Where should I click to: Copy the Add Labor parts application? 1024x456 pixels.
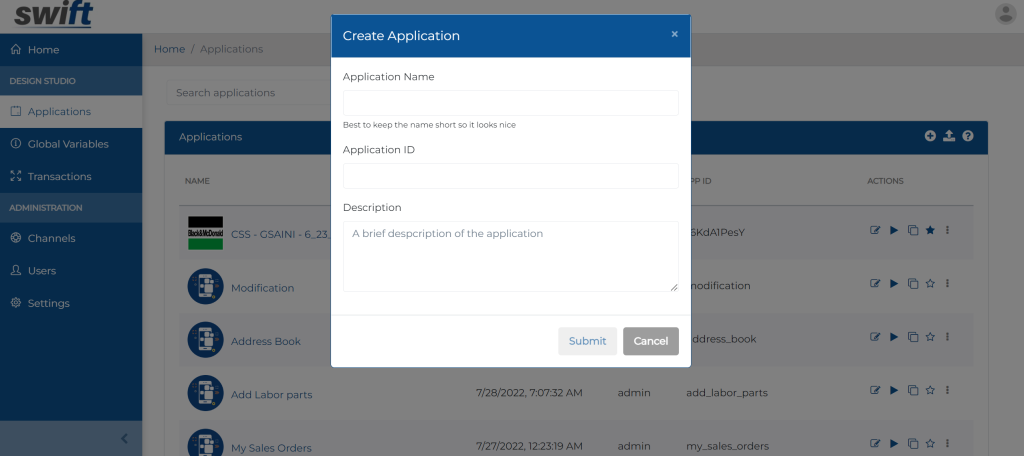click(x=913, y=391)
